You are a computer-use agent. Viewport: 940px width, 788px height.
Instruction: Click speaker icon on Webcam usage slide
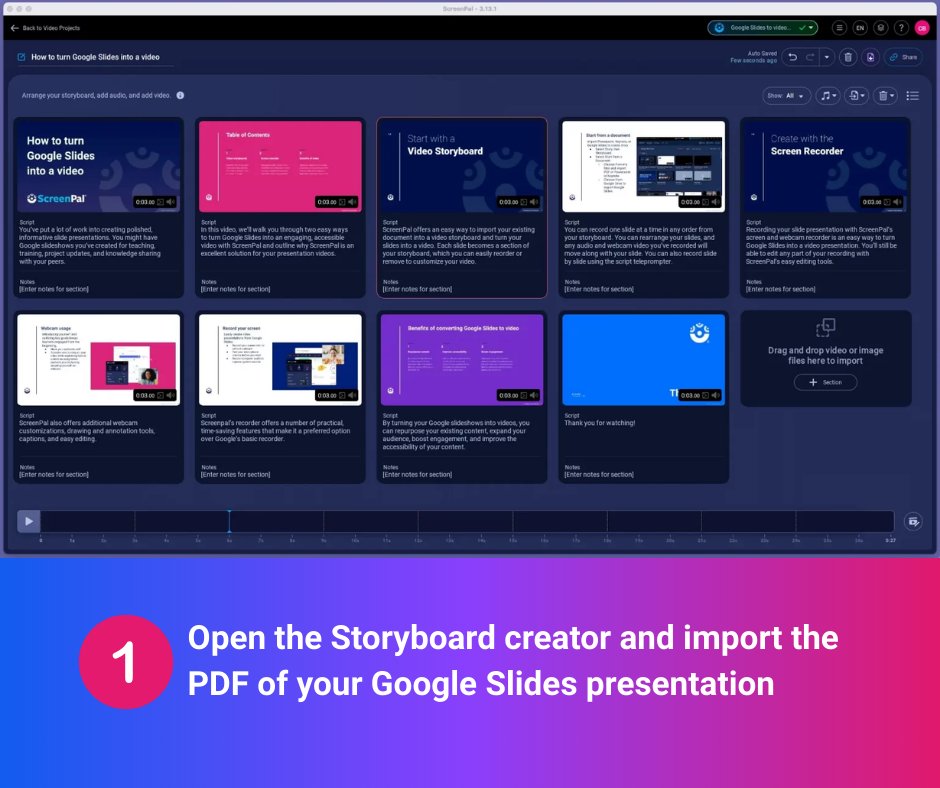tap(171, 395)
